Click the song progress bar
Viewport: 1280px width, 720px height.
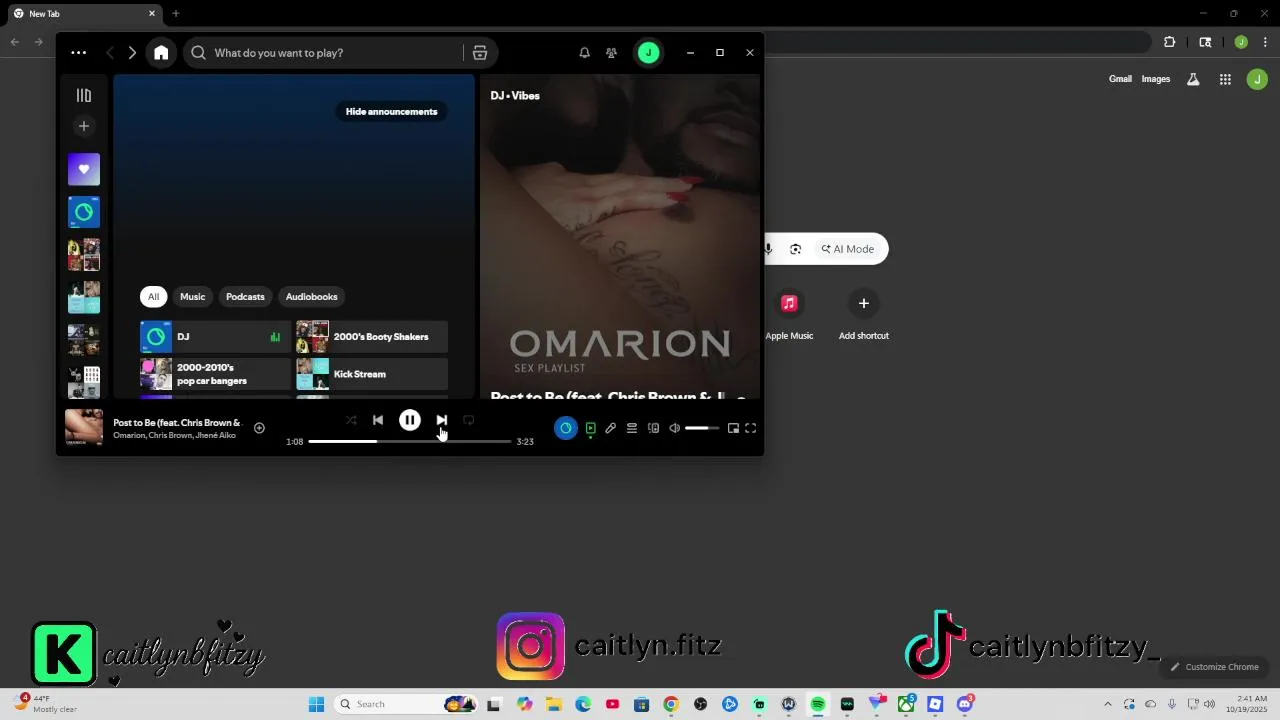410,441
